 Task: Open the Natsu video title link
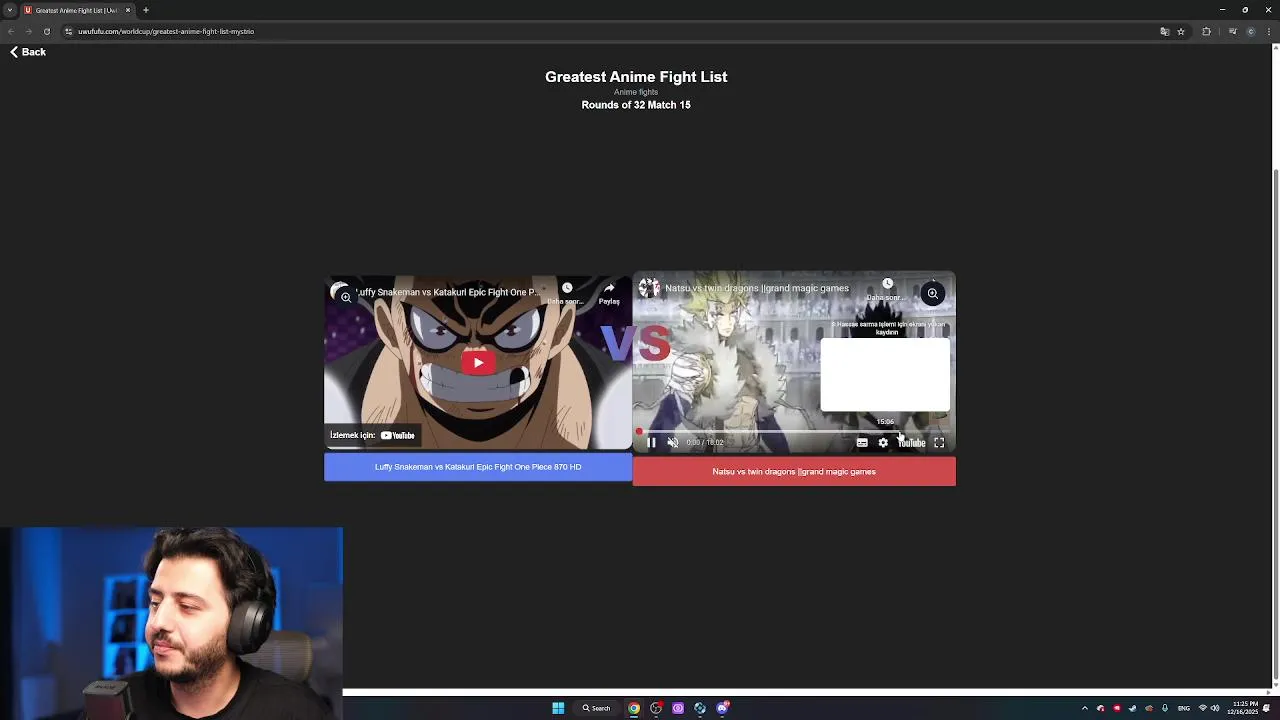757,288
